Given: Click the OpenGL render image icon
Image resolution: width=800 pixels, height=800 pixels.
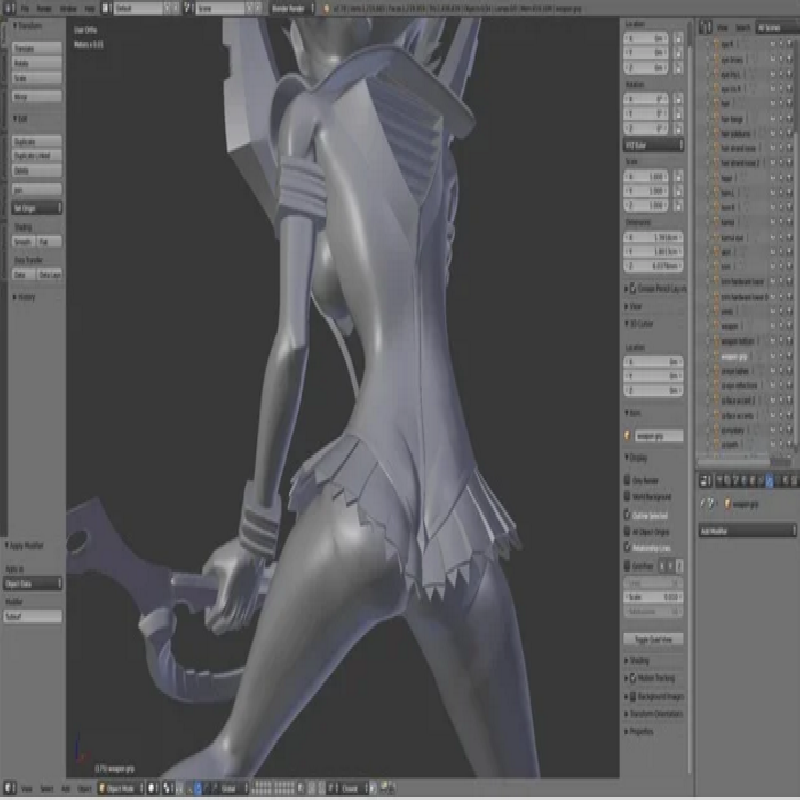Looking at the screenshot, I should click(x=384, y=788).
